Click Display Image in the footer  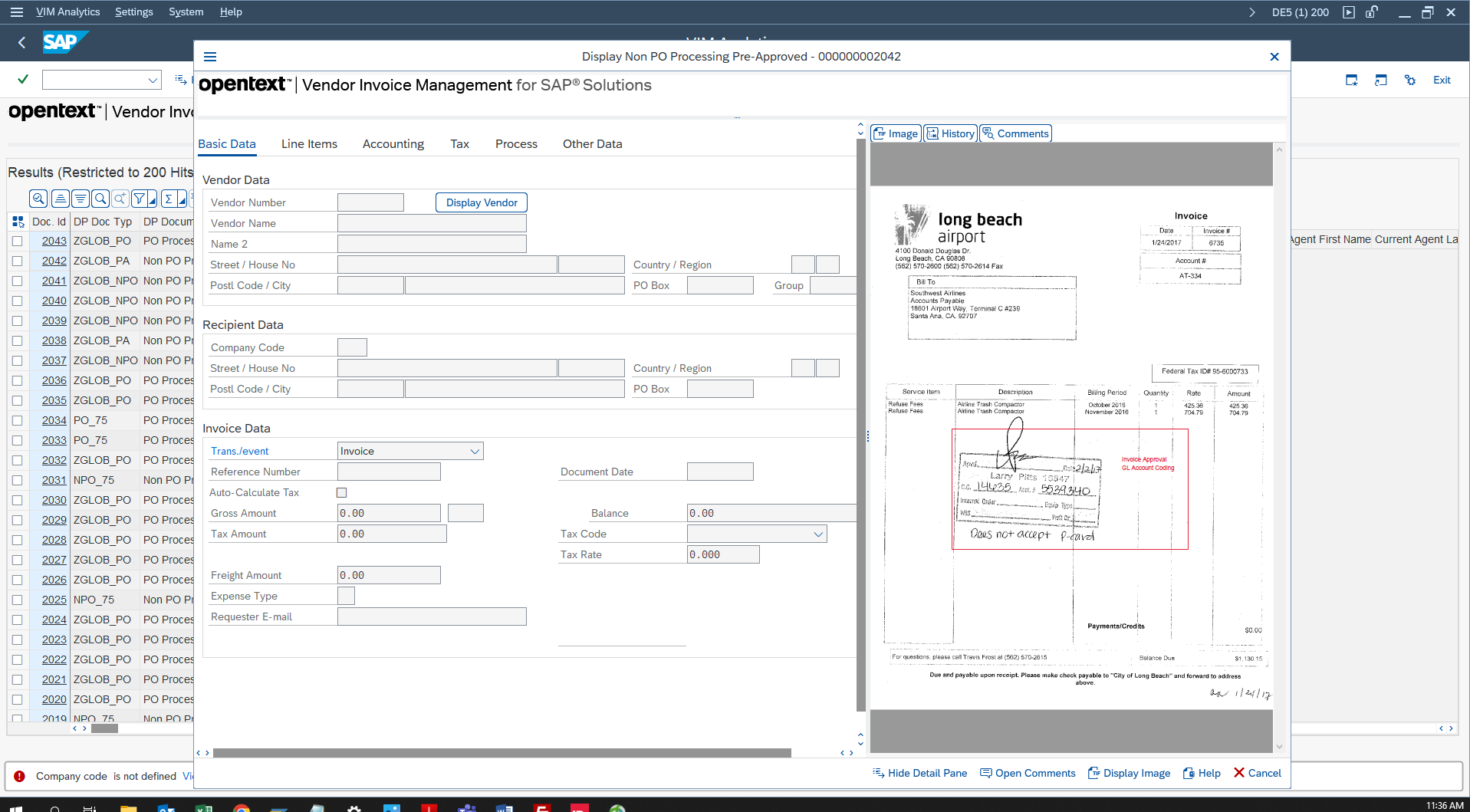click(1130, 773)
